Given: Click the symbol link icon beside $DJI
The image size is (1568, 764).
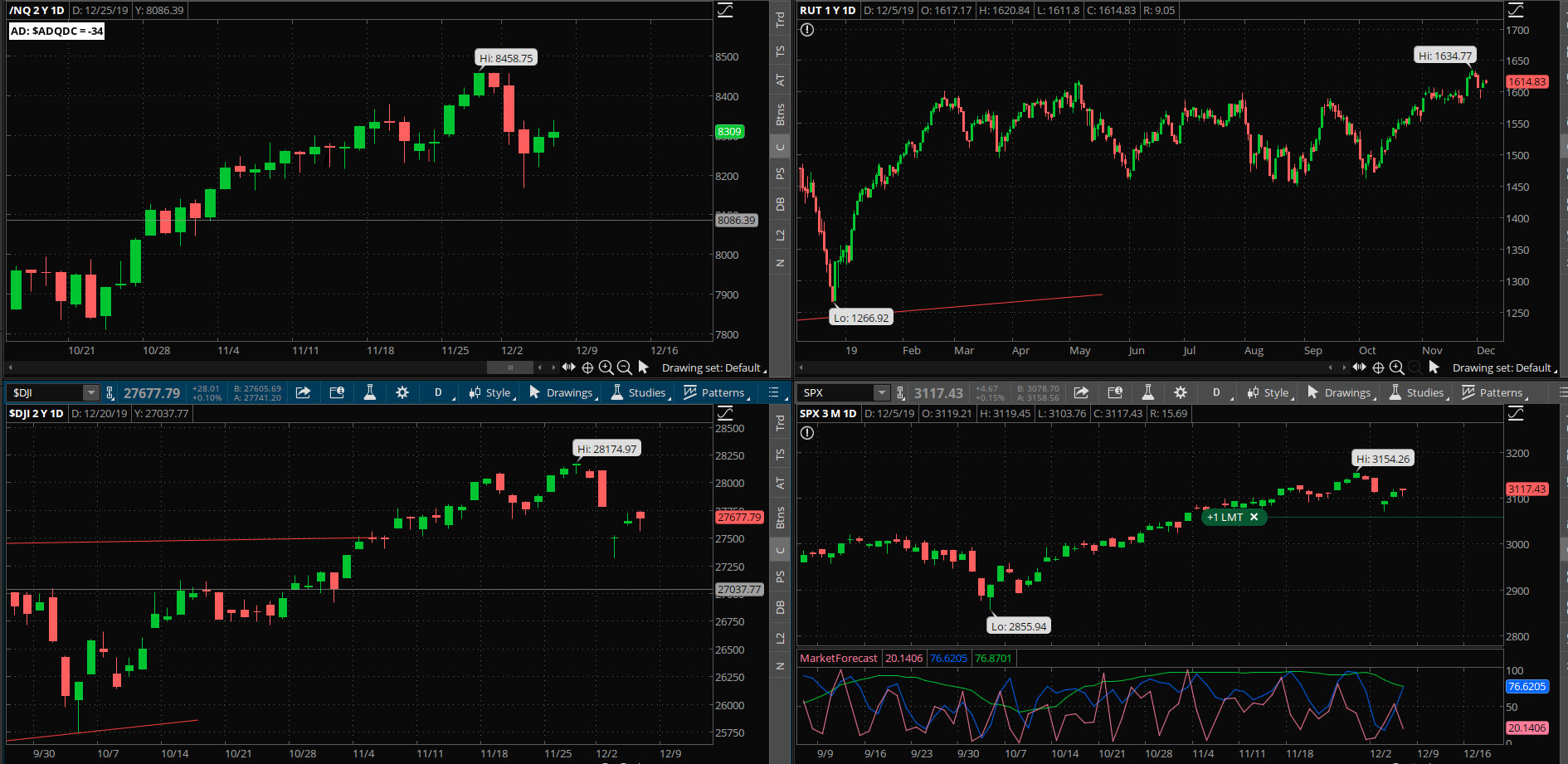Looking at the screenshot, I should (x=110, y=392).
